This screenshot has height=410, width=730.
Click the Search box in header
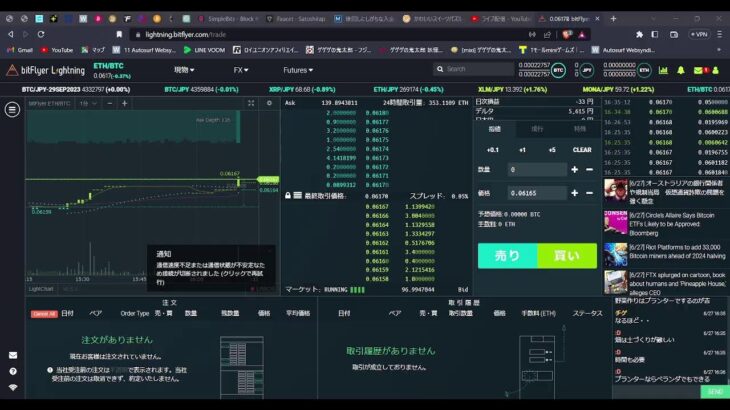click(x=474, y=69)
